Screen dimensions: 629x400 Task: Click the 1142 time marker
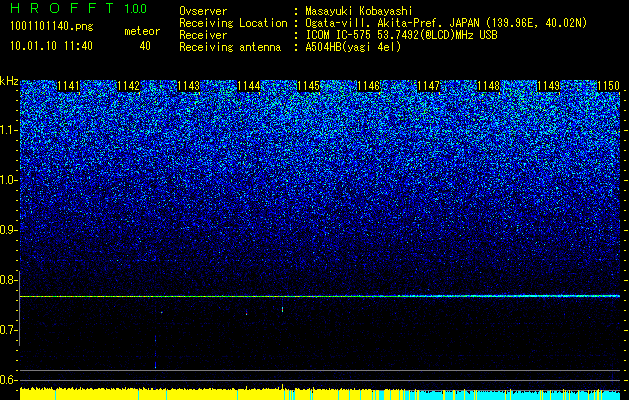tap(128, 86)
